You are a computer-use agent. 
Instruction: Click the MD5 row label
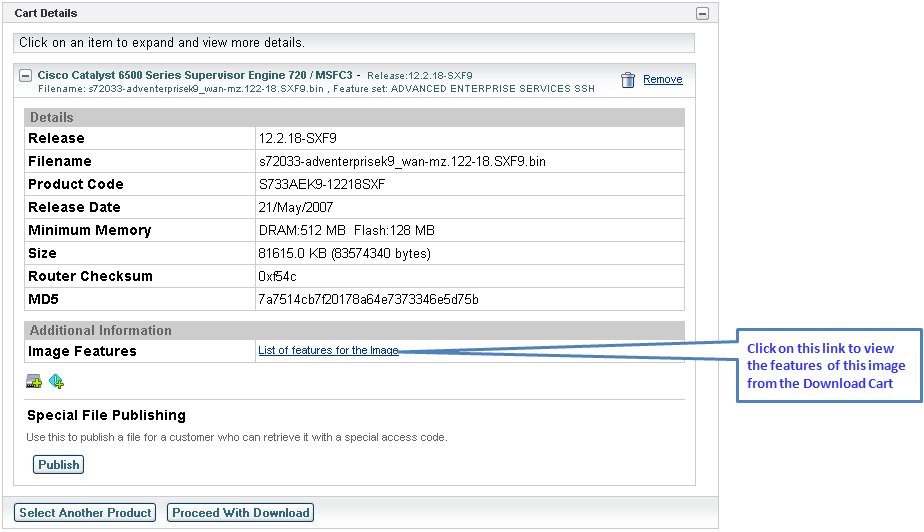pos(44,299)
